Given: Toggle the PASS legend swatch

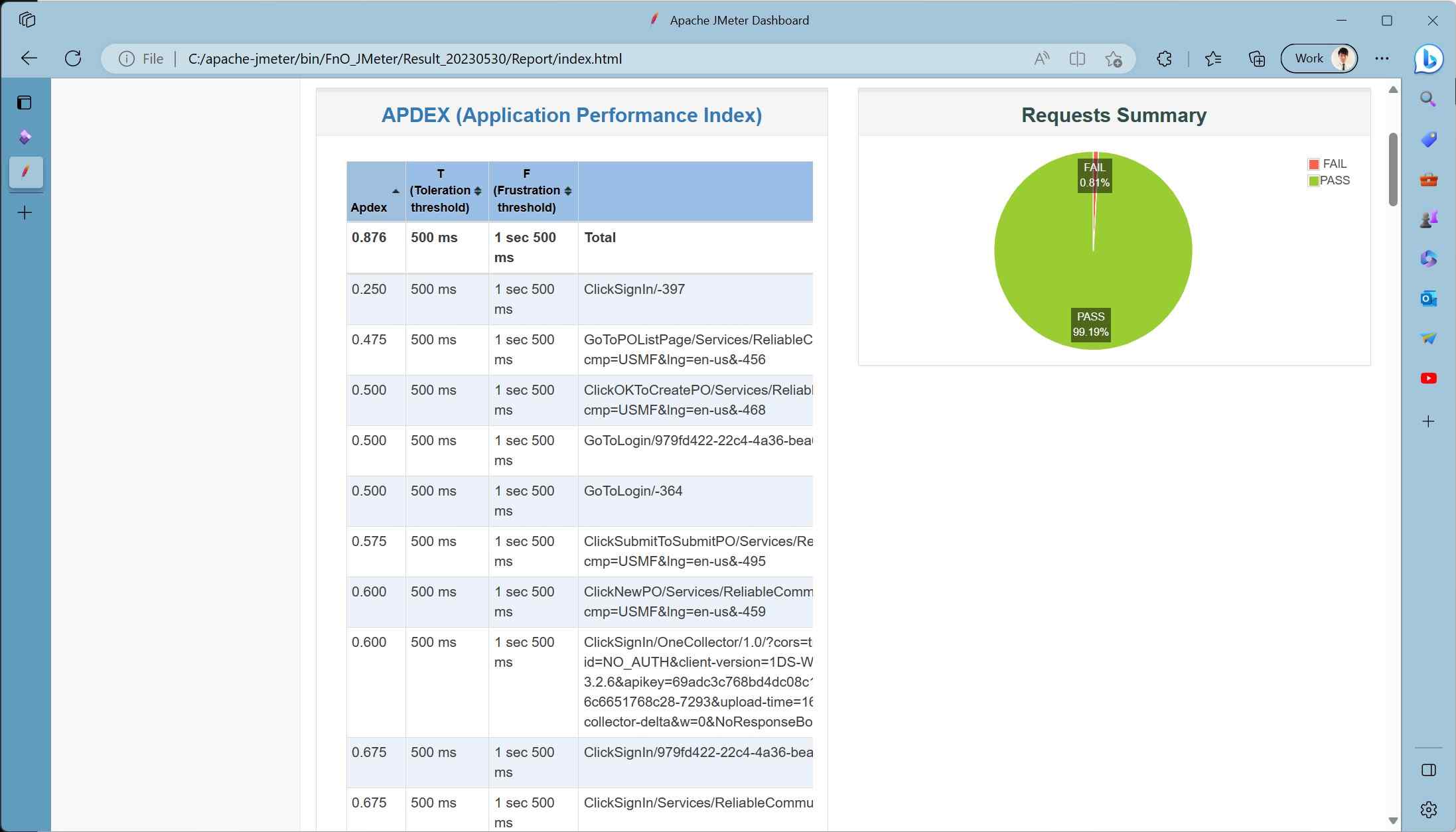Looking at the screenshot, I should click(x=1313, y=181).
